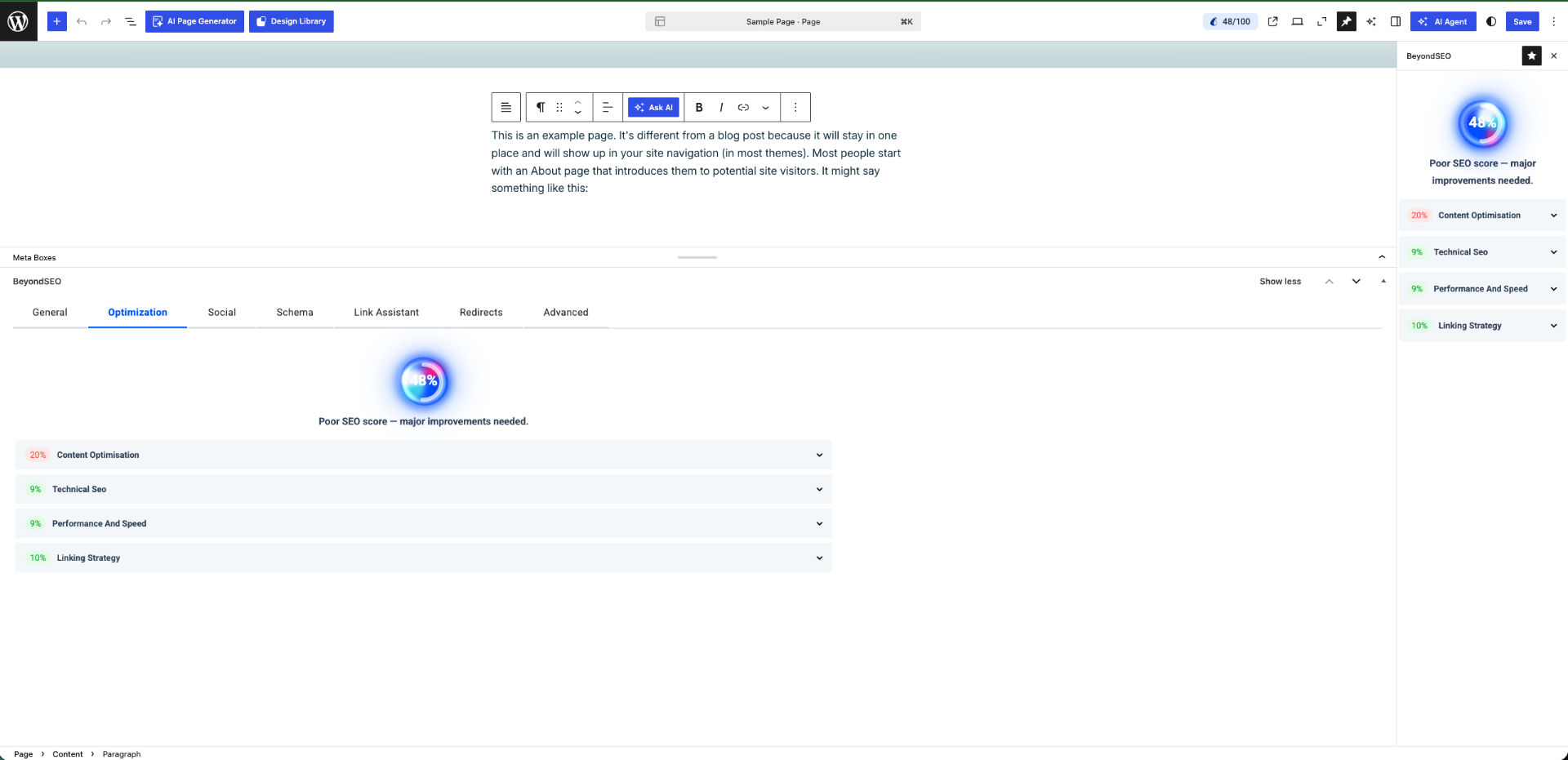
Task: Click the 48% score circle in sidebar
Action: tap(1482, 123)
